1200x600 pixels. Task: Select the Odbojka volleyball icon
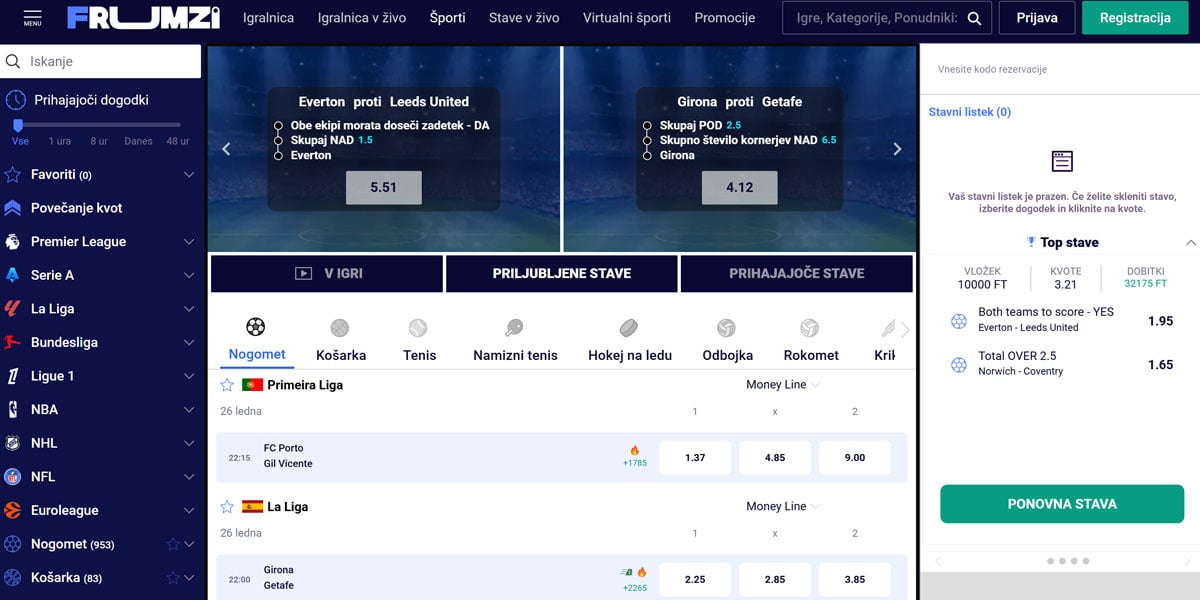[x=726, y=328]
